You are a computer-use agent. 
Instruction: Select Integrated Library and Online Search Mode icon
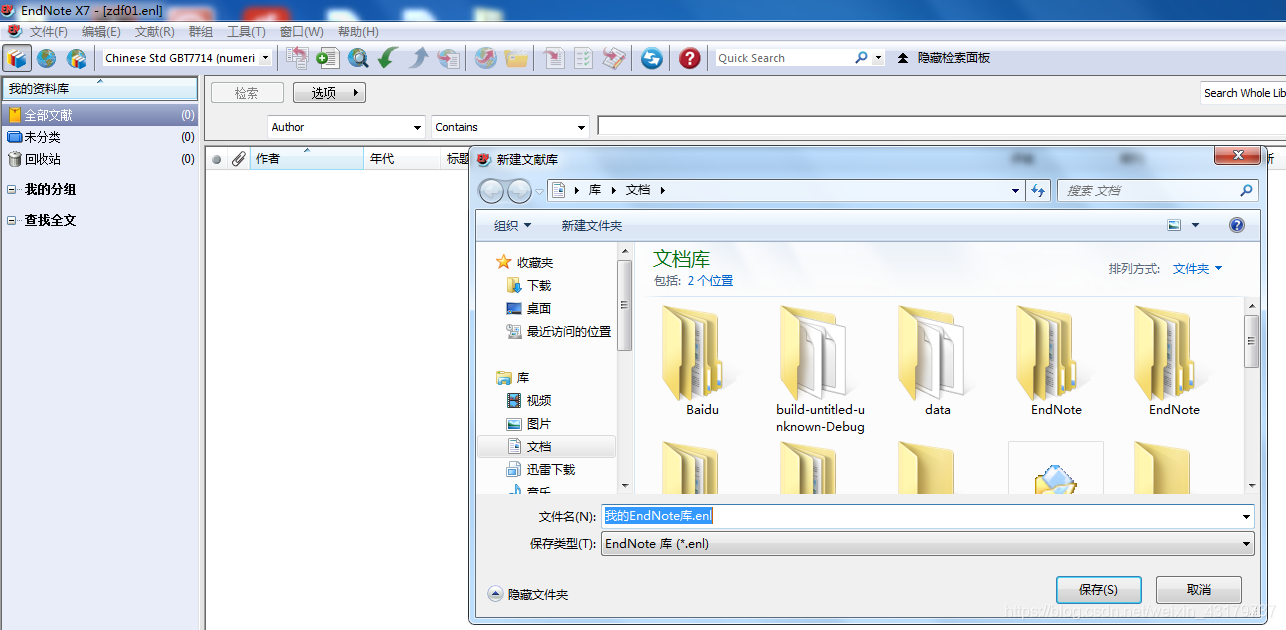76,58
